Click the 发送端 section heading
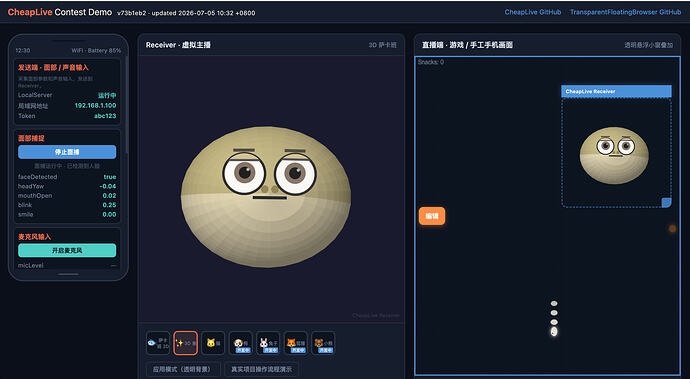Screen dimensions: 690x379 coord(53,67)
